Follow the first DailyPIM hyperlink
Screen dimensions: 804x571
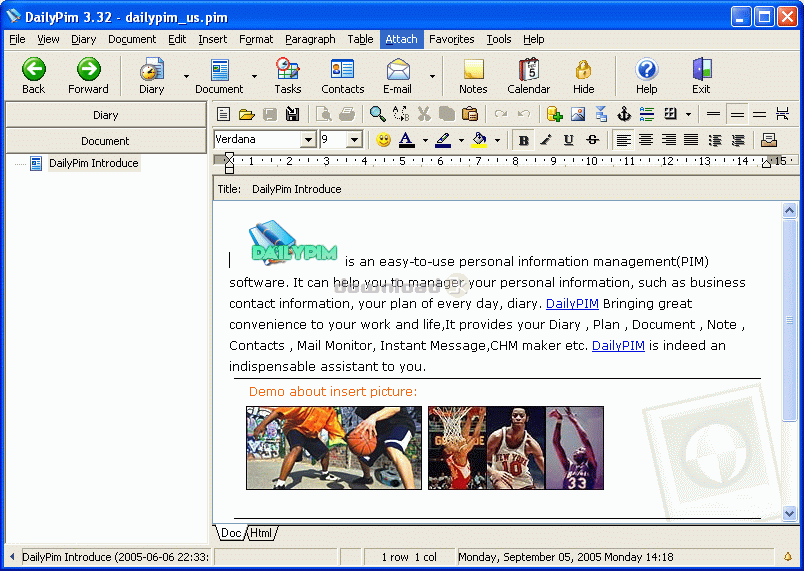click(x=572, y=303)
